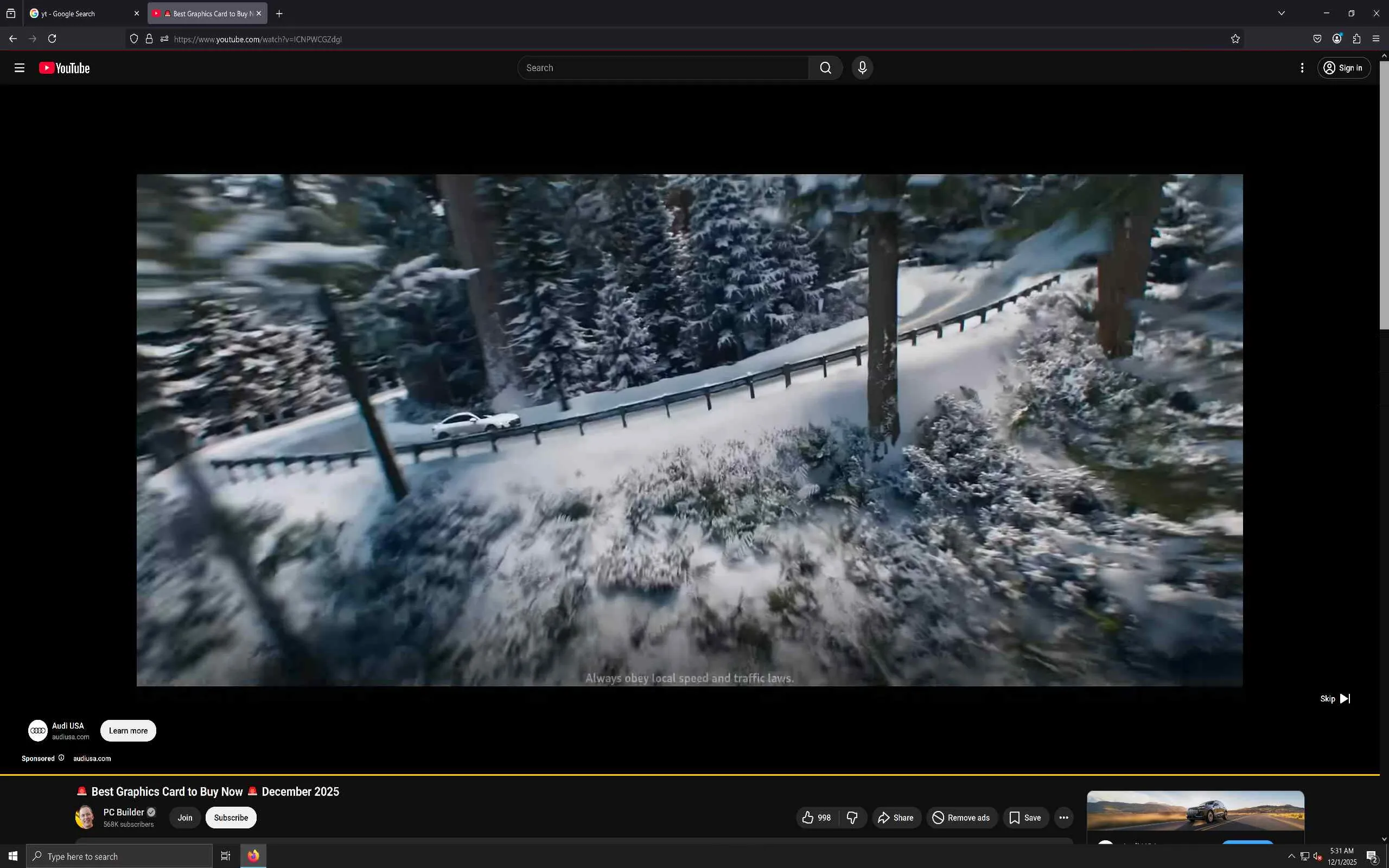The width and height of the screenshot is (1389, 868).
Task: Skip the Audi advertisement
Action: click(1335, 699)
